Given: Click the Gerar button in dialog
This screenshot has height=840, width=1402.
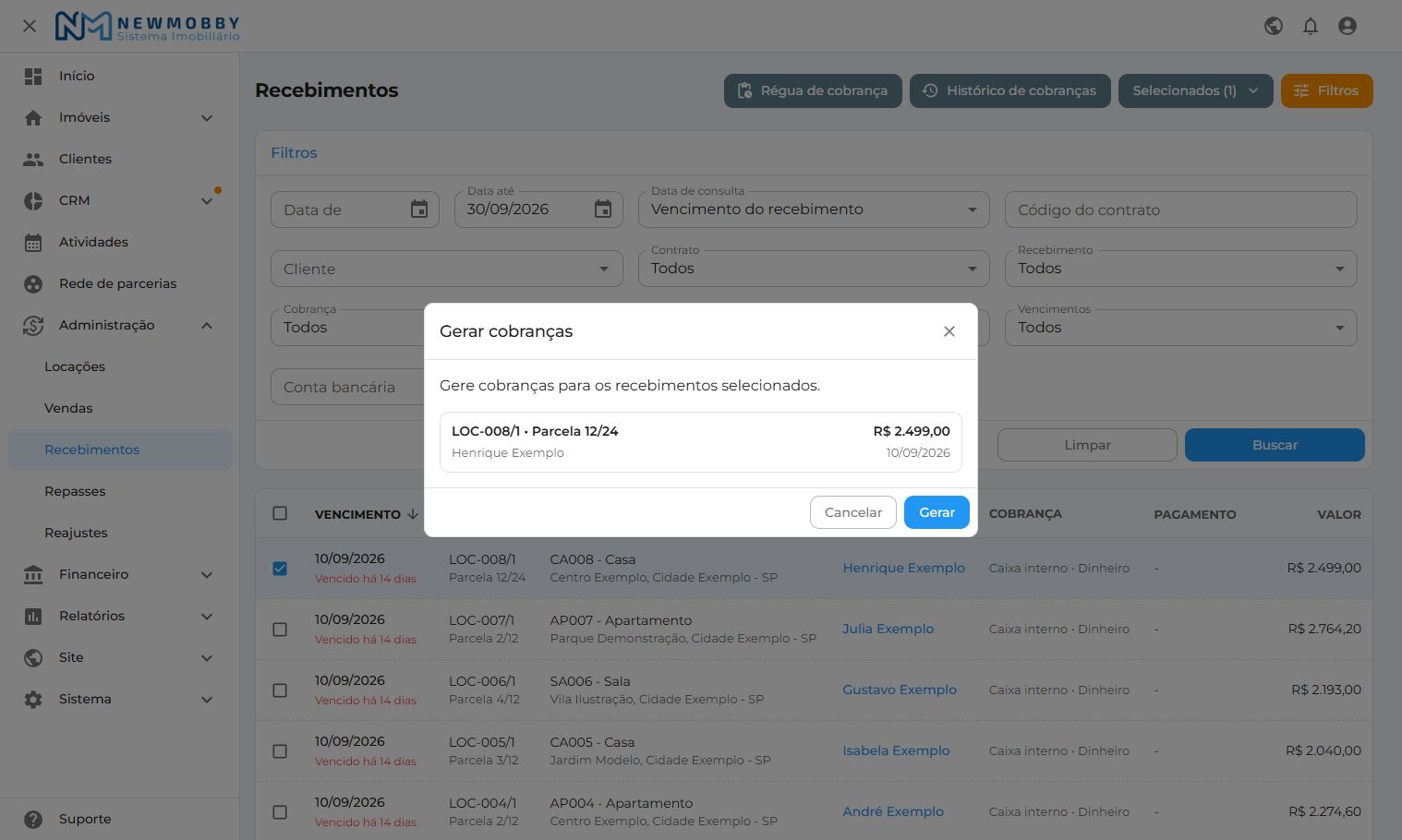Looking at the screenshot, I should point(937,512).
